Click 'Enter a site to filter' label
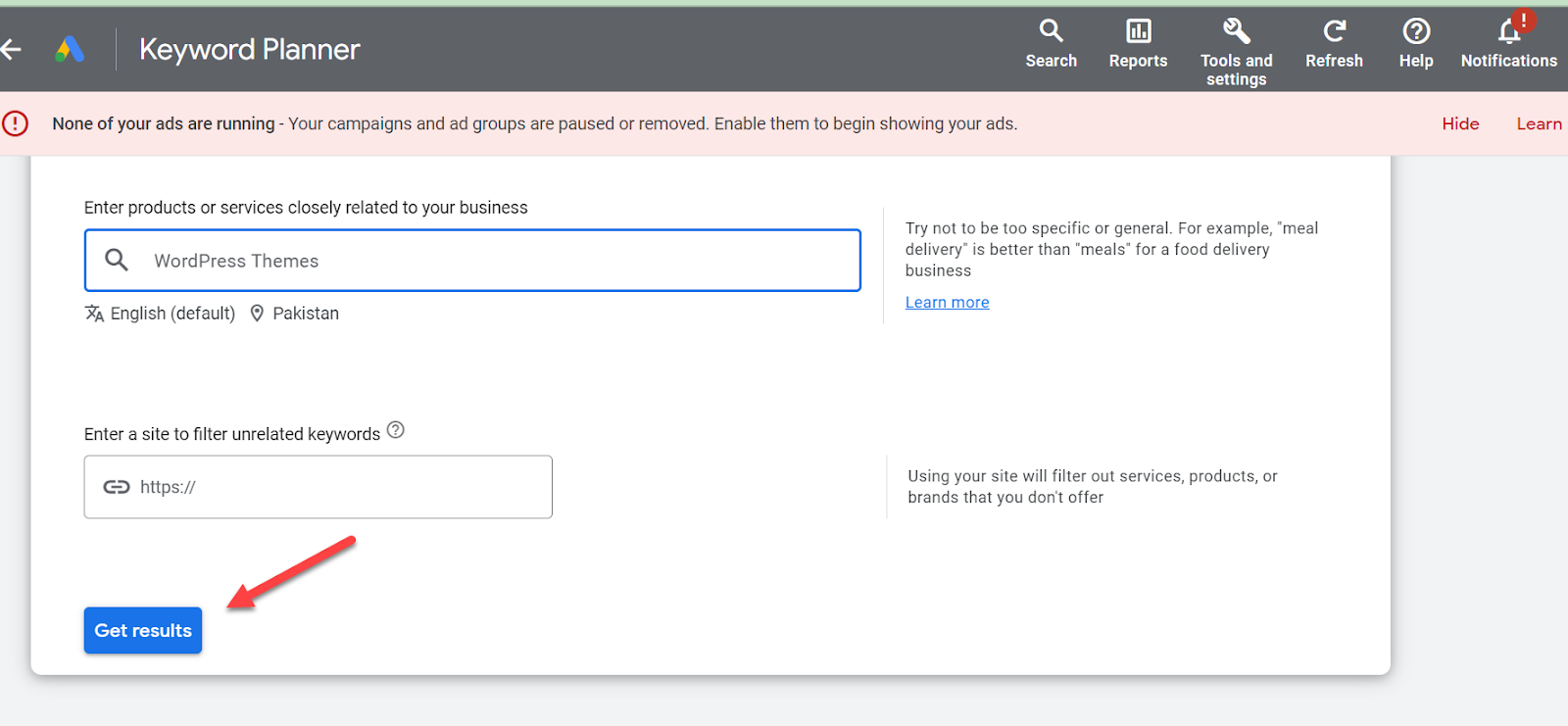Image resolution: width=1568 pixels, height=726 pixels. (232, 434)
